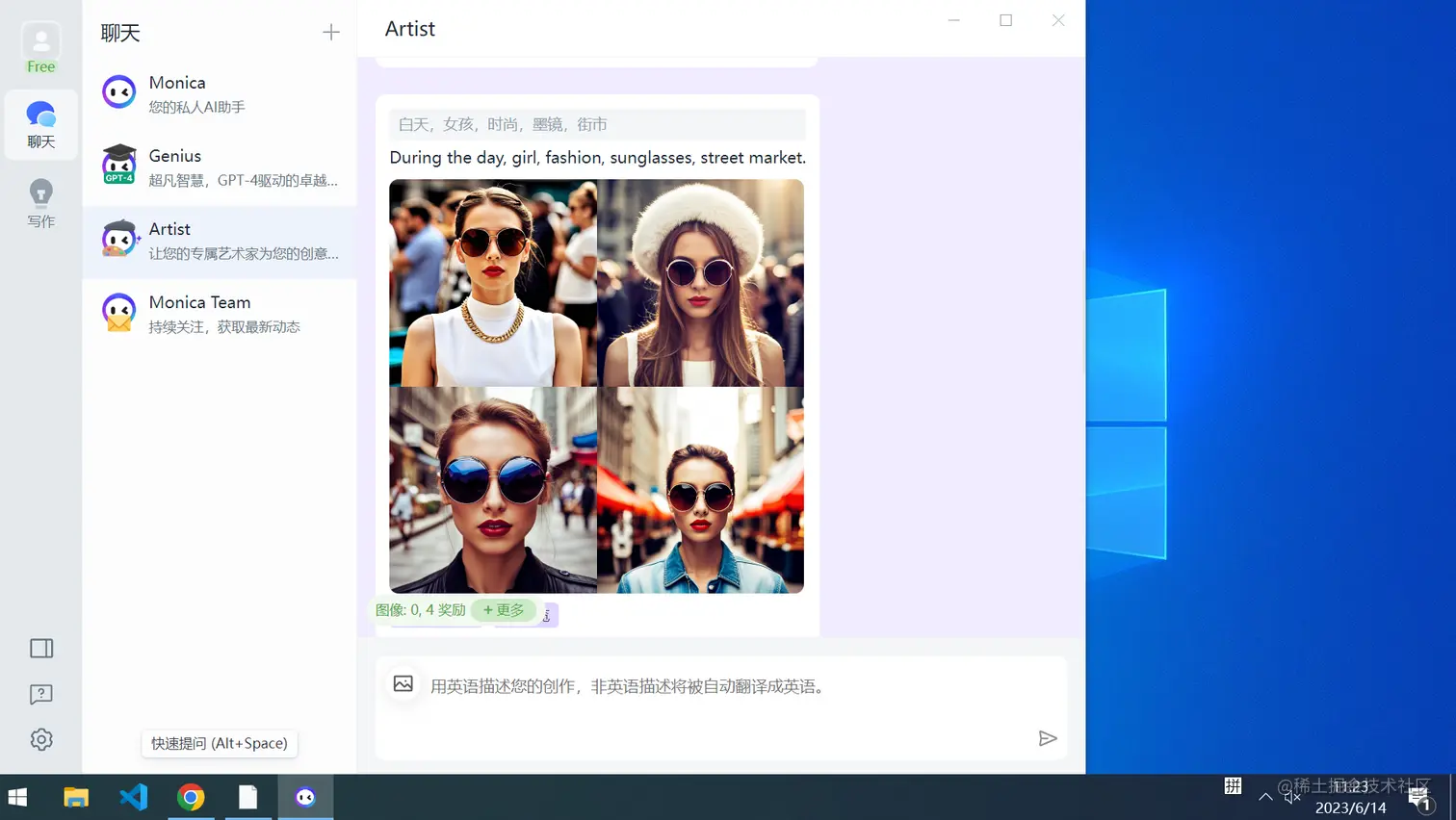Image resolution: width=1456 pixels, height=820 pixels.
Task: Launch Chrome from the taskbar
Action: tap(191, 797)
